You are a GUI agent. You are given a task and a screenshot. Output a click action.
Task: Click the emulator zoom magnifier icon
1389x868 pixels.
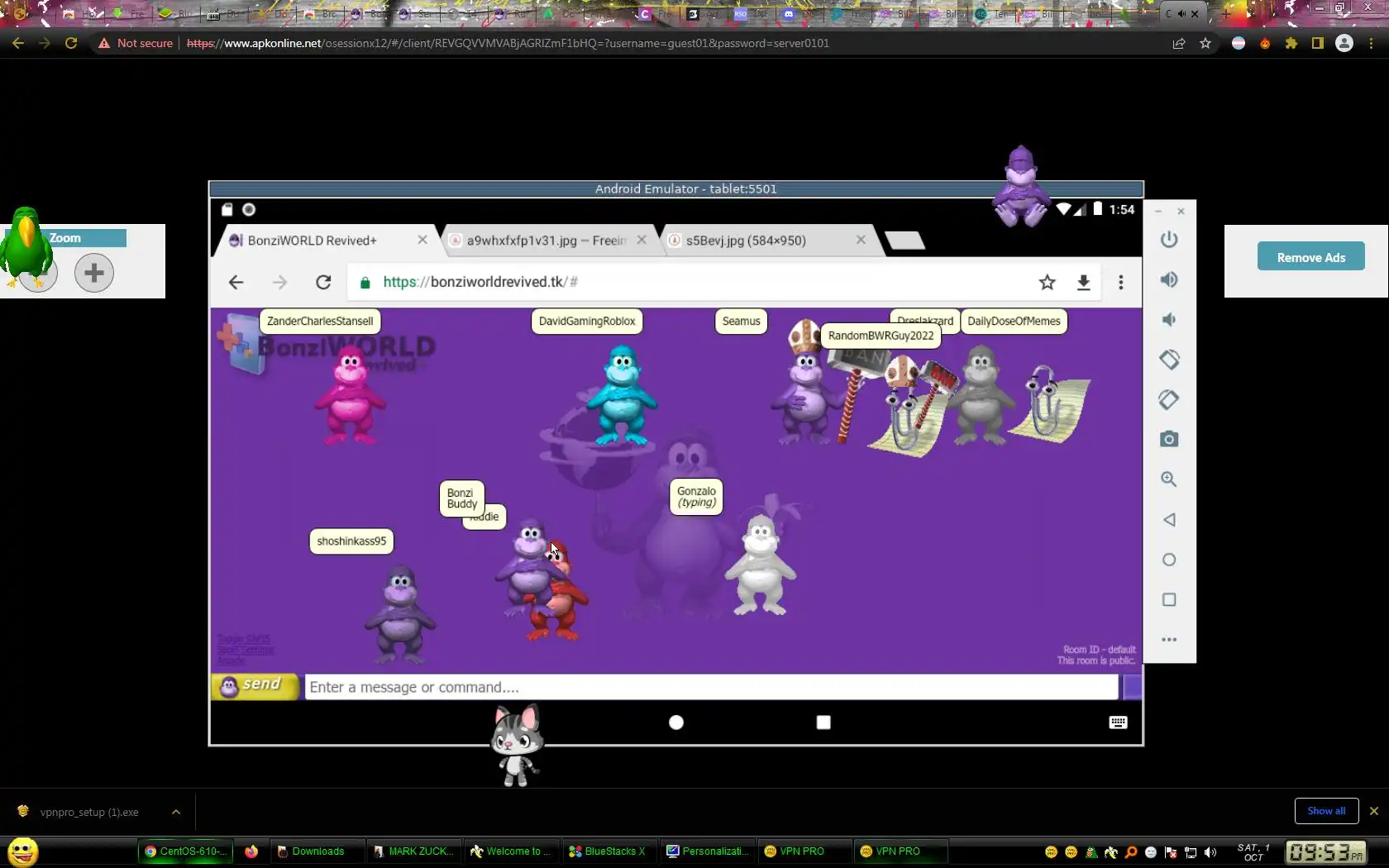(1169, 479)
